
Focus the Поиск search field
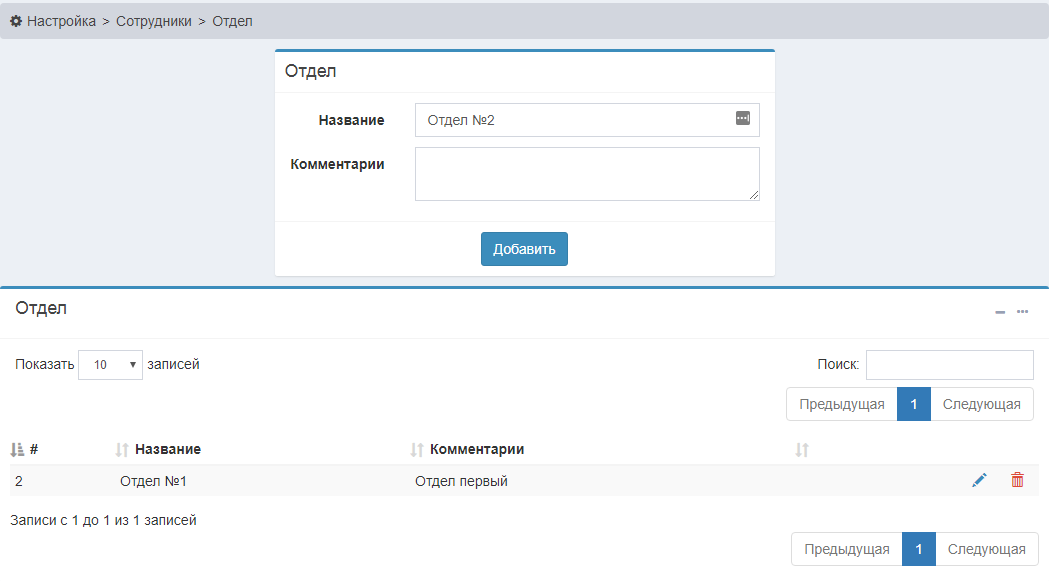(x=949, y=365)
